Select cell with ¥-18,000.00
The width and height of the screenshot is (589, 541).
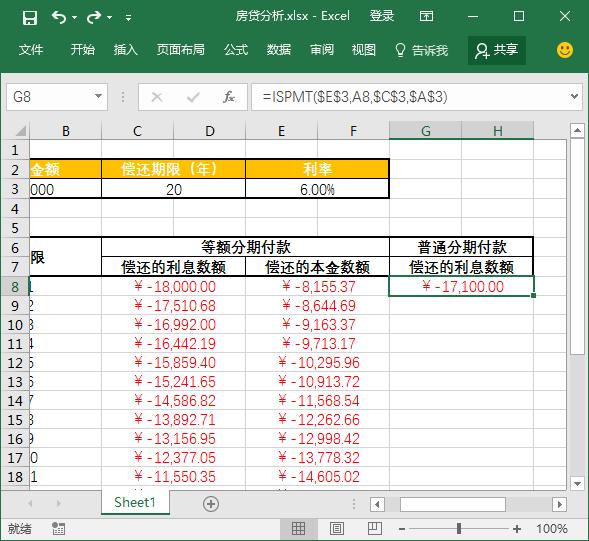173,287
